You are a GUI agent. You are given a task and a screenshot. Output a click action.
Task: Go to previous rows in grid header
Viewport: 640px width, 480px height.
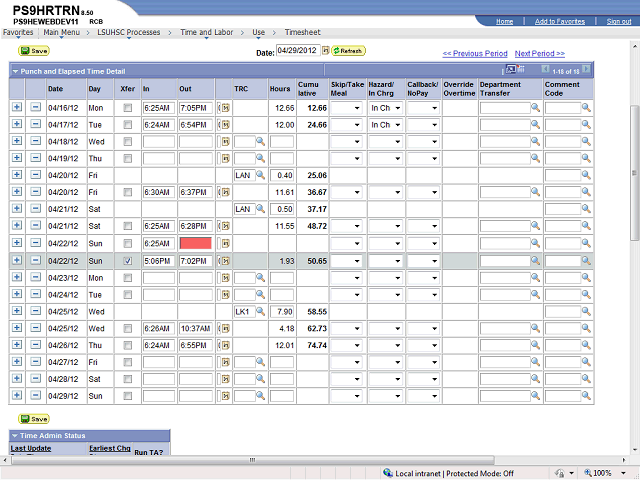click(x=545, y=69)
